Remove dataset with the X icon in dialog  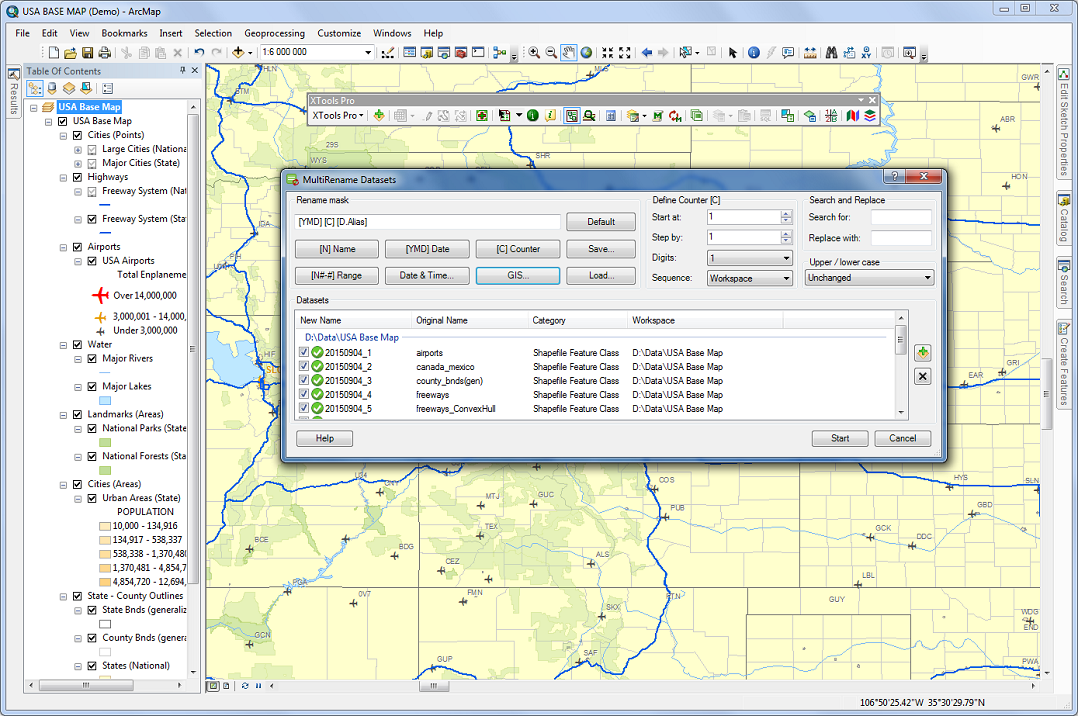coord(923,376)
